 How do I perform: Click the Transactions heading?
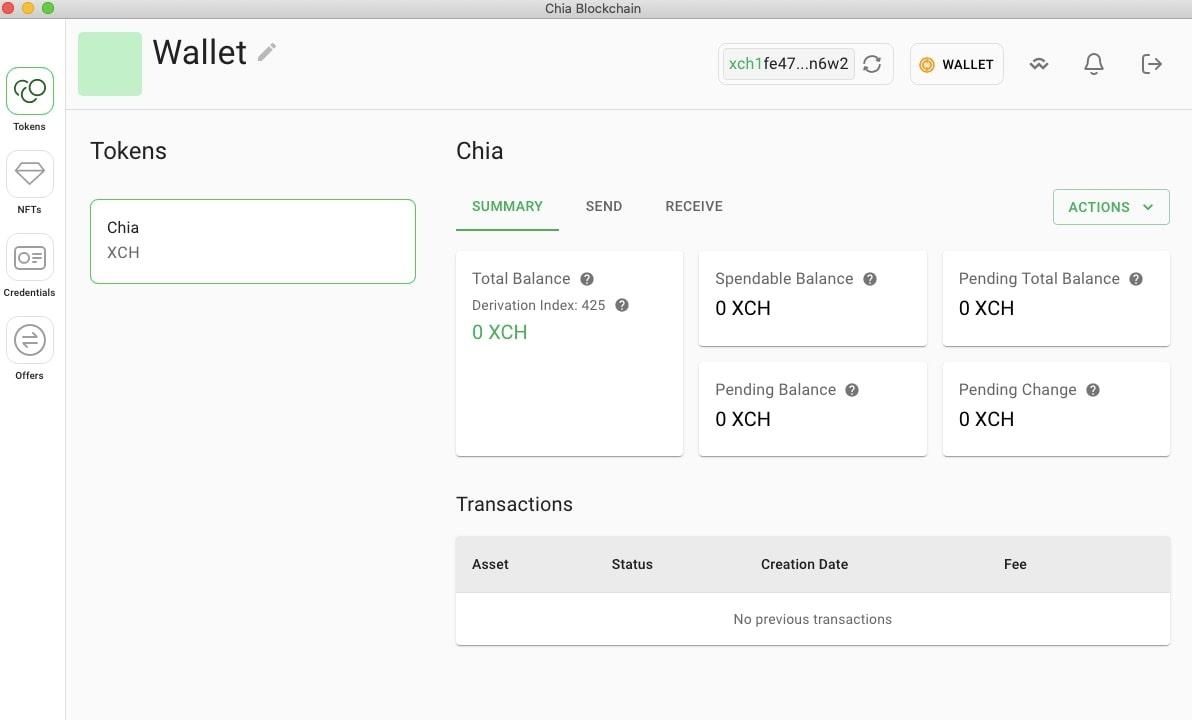click(514, 504)
